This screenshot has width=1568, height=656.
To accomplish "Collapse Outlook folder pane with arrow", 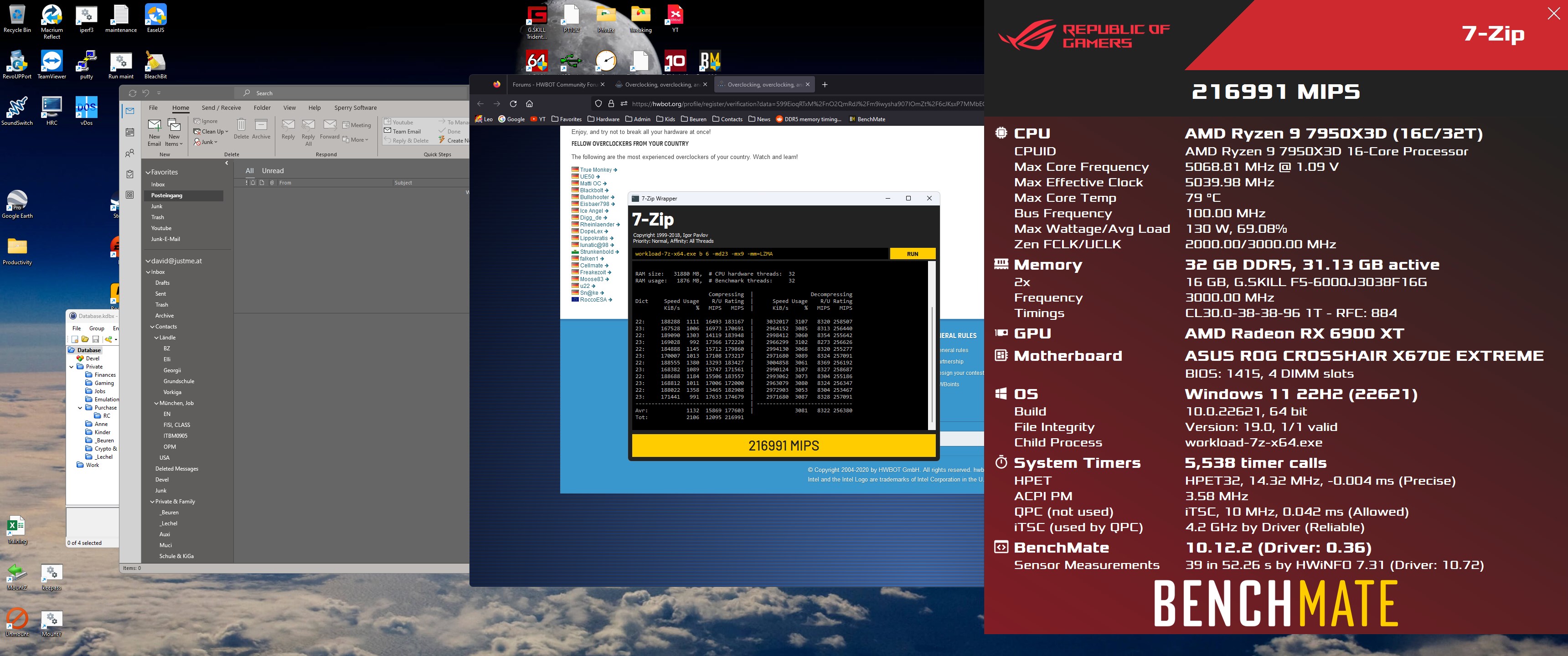I will (227, 163).
